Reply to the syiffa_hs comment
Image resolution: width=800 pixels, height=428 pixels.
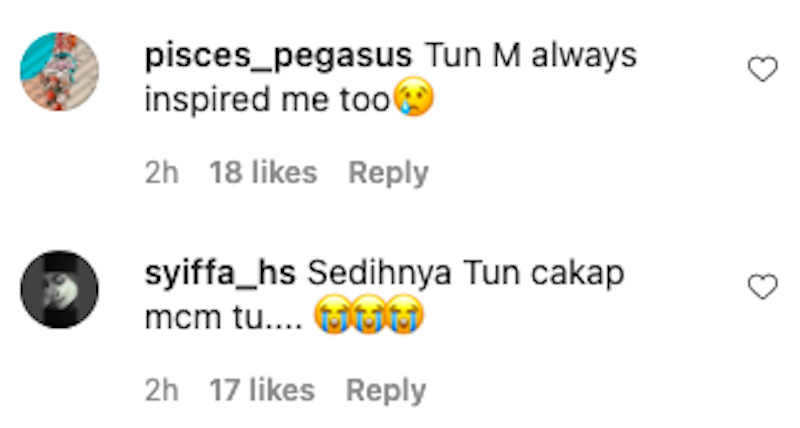[386, 390]
